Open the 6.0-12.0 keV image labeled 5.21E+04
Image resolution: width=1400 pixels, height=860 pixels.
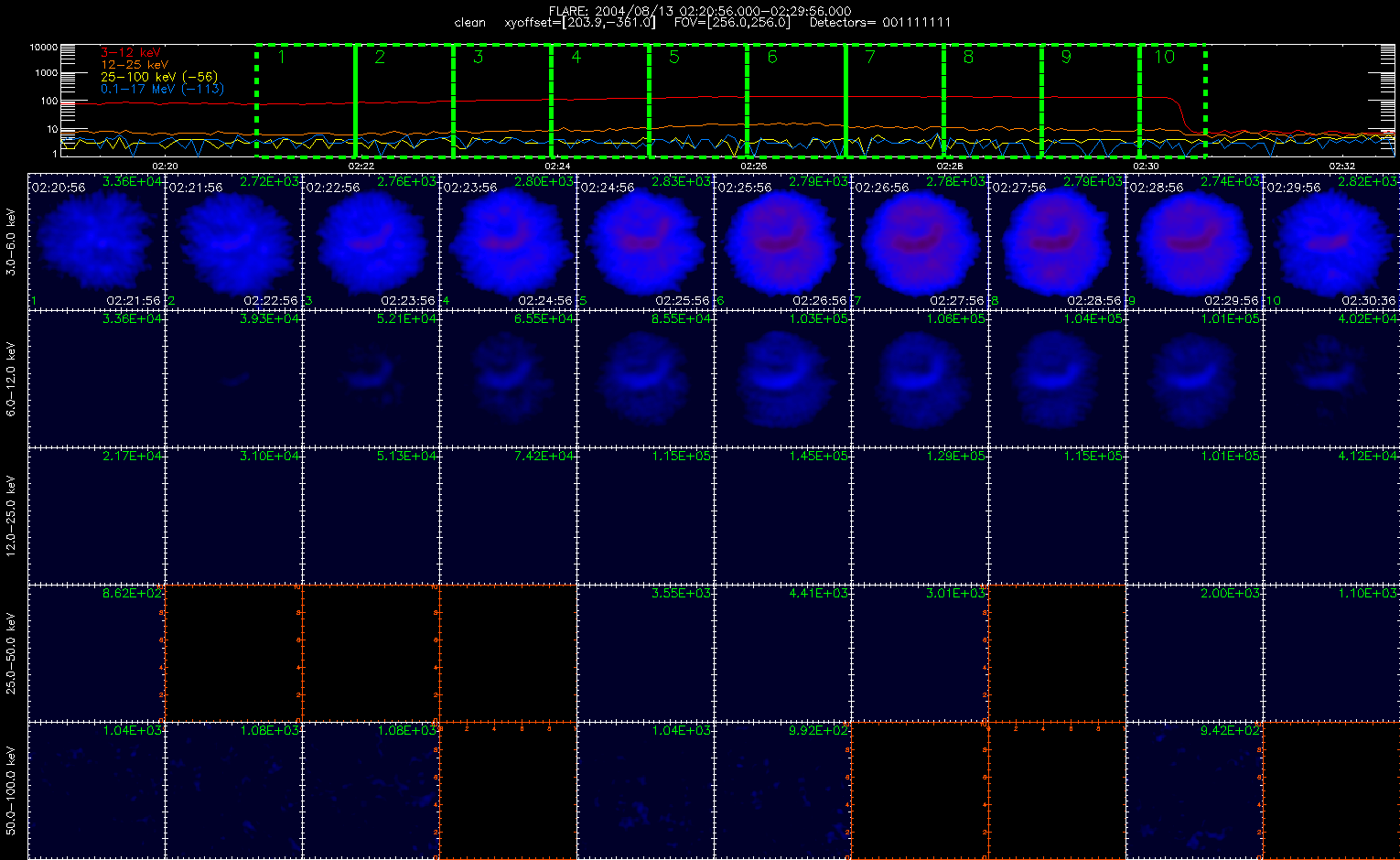coord(371,378)
